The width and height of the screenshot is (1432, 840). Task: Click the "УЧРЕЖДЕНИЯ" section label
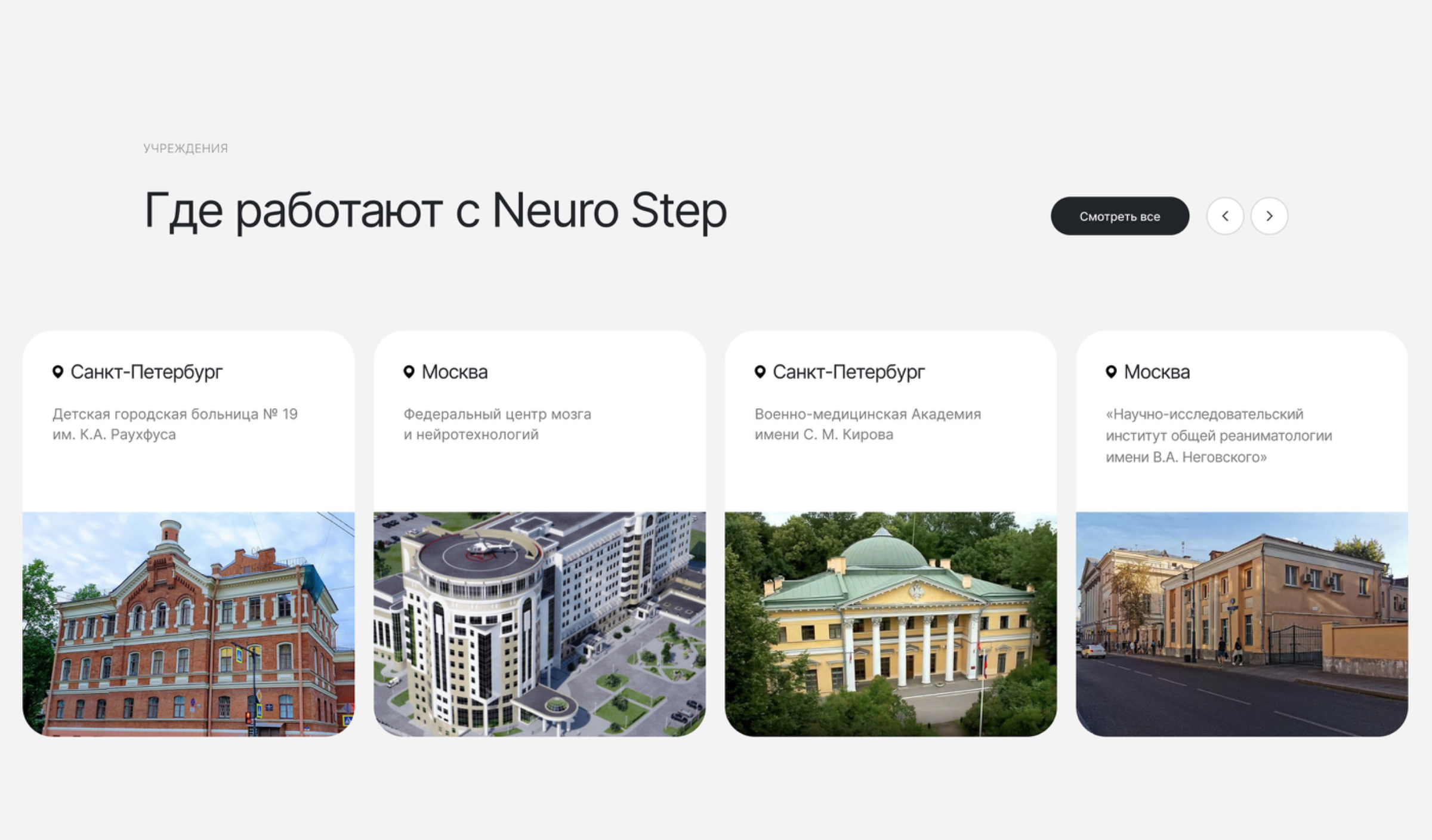point(186,148)
